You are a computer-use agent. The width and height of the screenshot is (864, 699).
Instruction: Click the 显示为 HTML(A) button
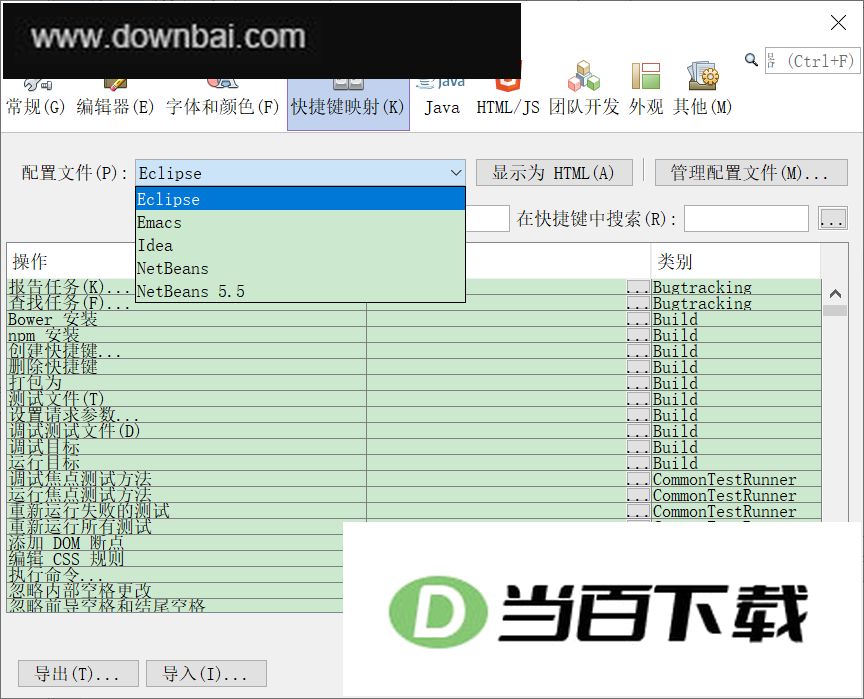pyautogui.click(x=554, y=173)
